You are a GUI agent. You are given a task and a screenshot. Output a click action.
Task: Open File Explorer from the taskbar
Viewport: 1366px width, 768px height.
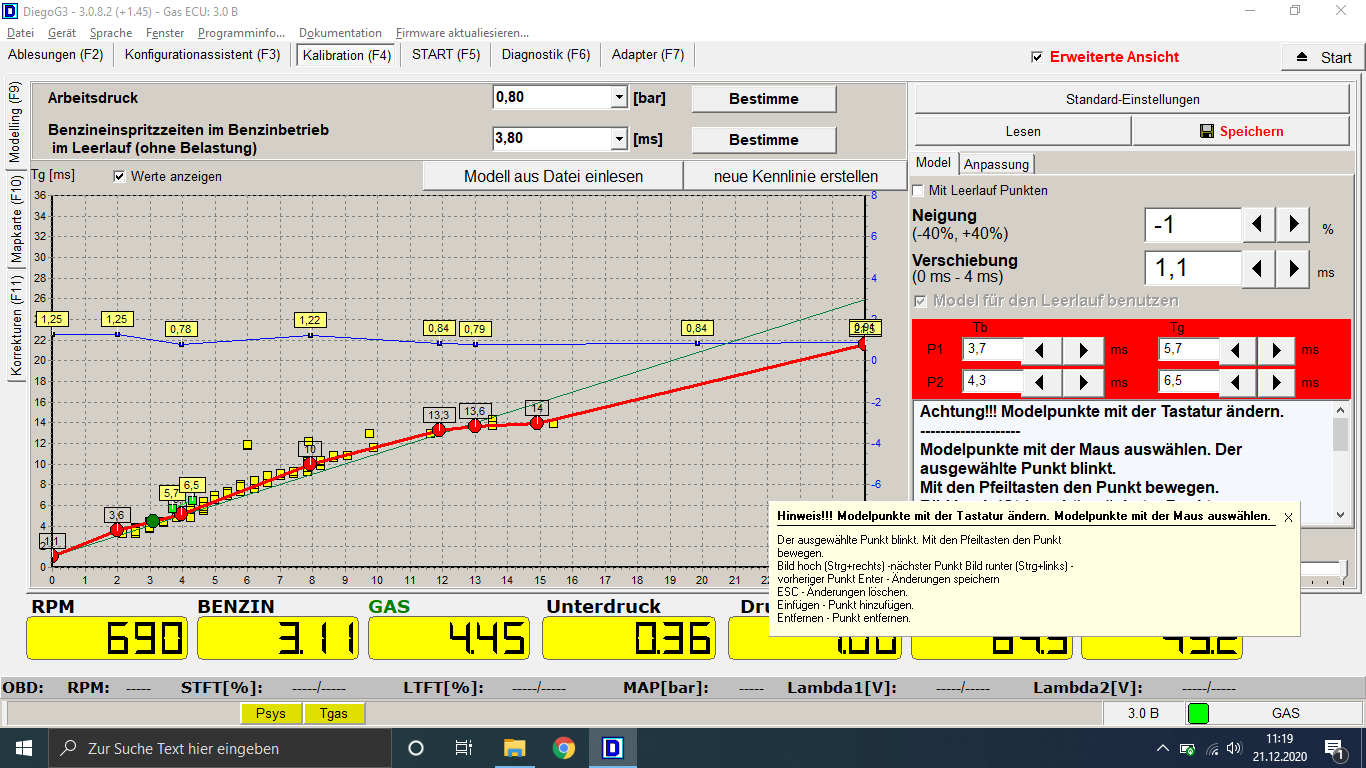[x=514, y=748]
